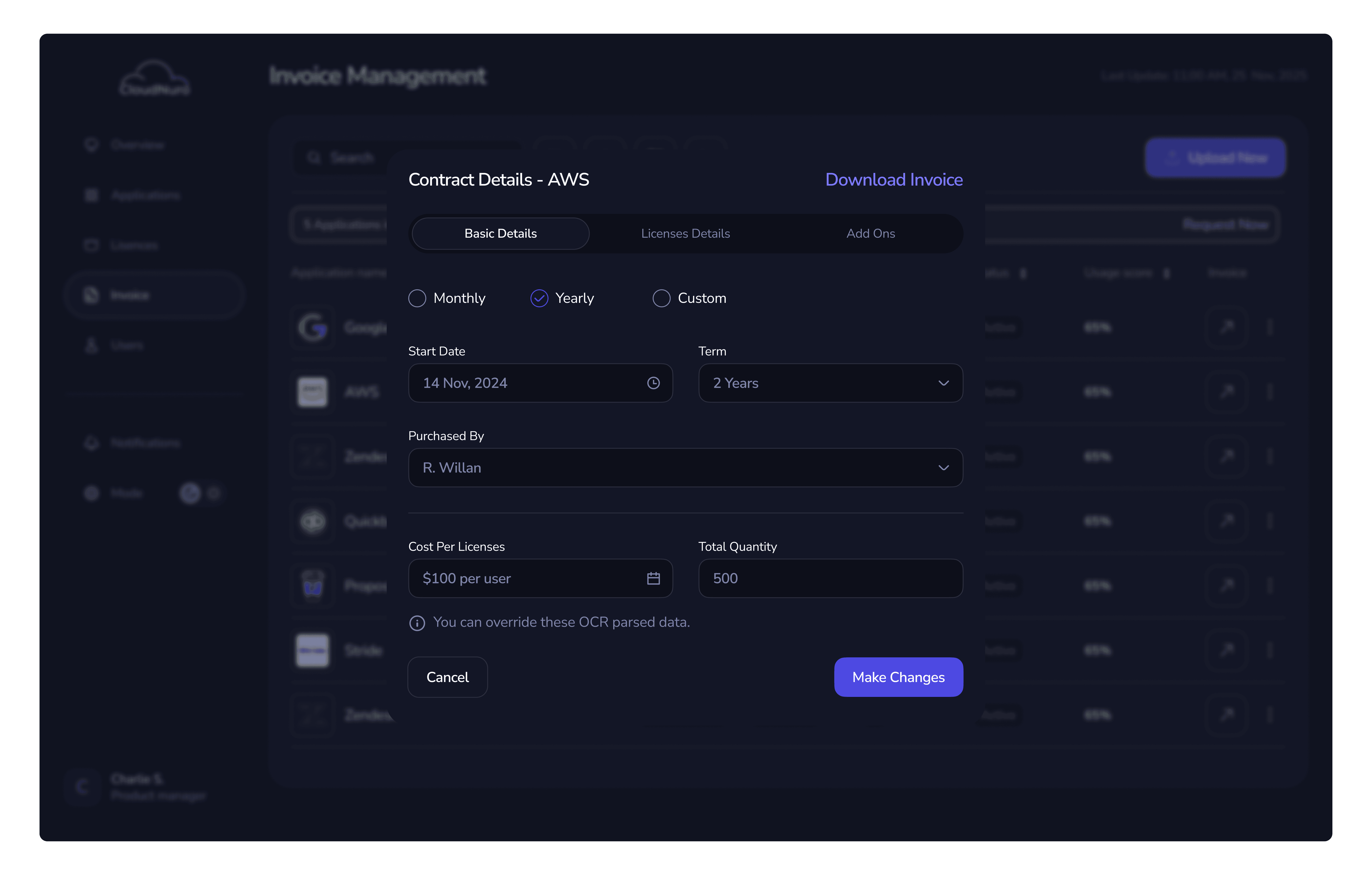This screenshot has height=875, width=1372.
Task: Open the Purchased By dropdown
Action: (685, 468)
